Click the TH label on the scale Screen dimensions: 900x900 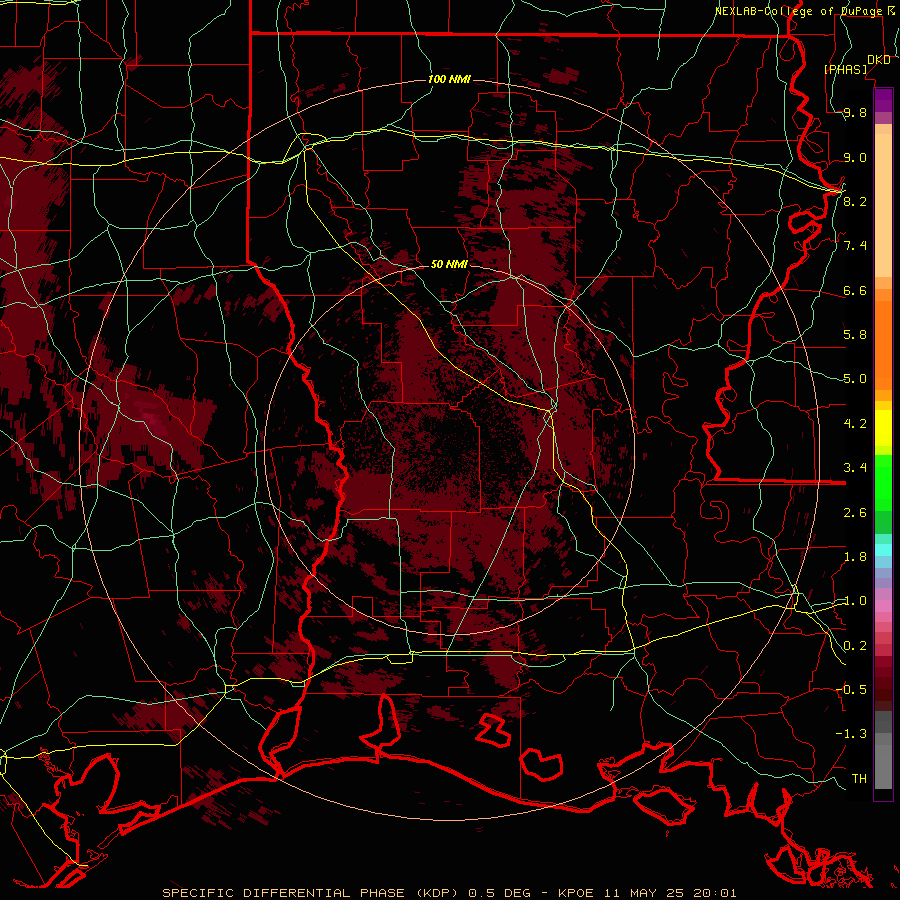click(x=859, y=779)
